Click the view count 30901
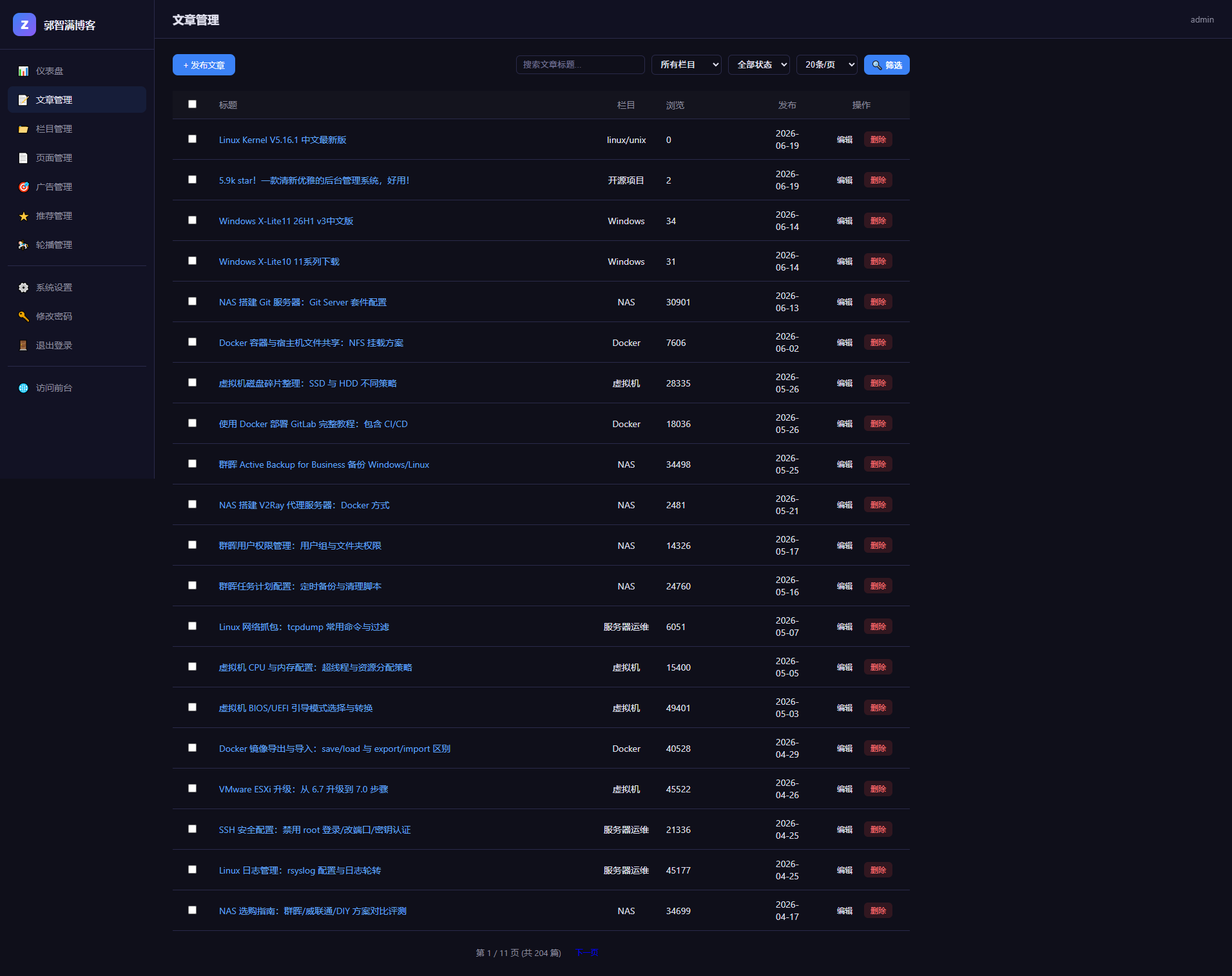 (x=678, y=302)
